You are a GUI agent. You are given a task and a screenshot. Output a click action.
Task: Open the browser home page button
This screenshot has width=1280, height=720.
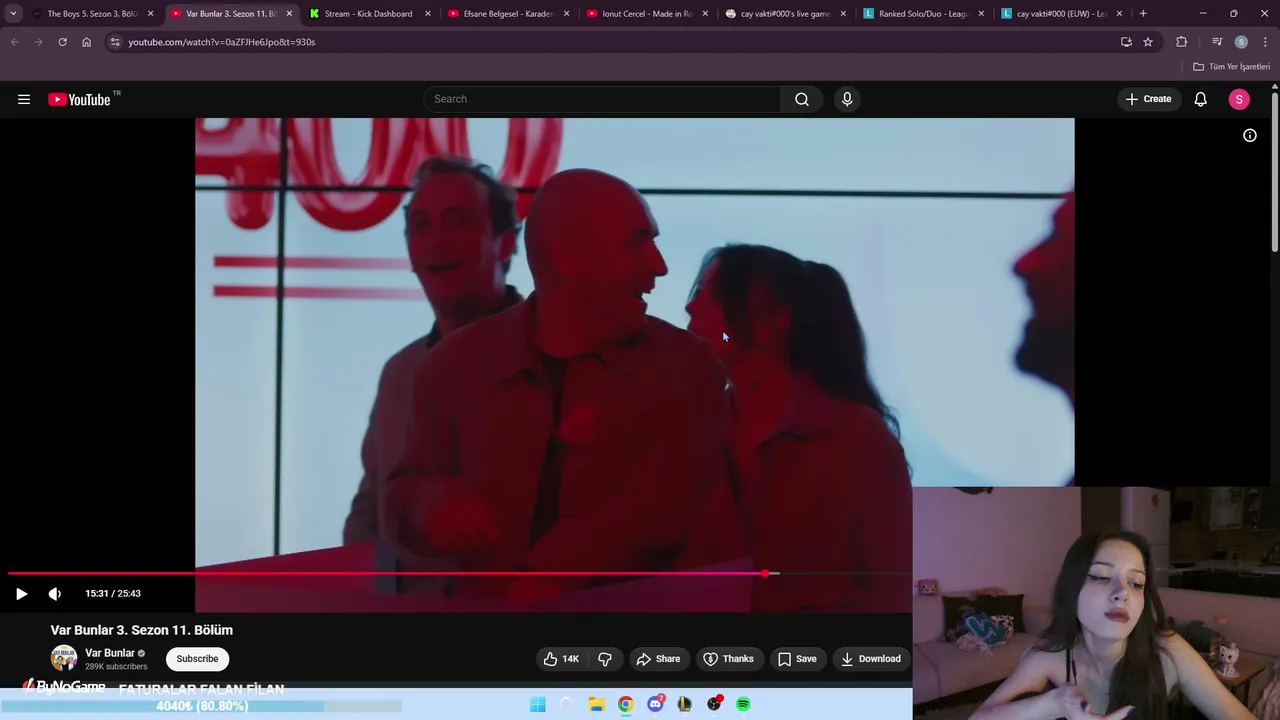click(86, 42)
